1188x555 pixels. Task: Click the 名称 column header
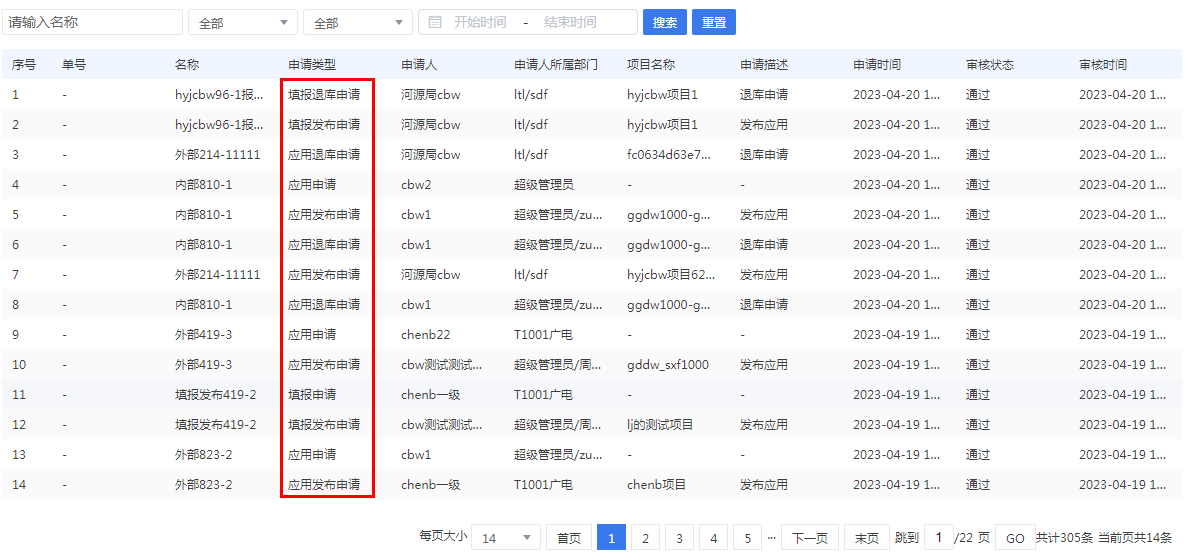click(186, 65)
